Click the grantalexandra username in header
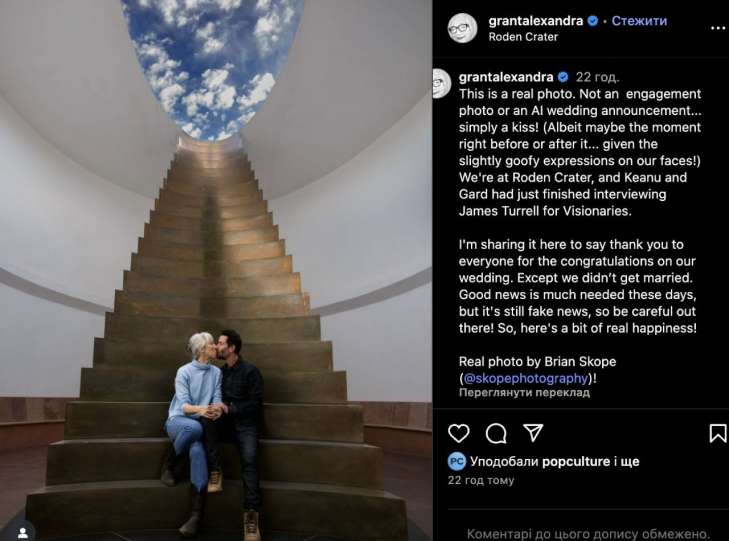 (536, 21)
